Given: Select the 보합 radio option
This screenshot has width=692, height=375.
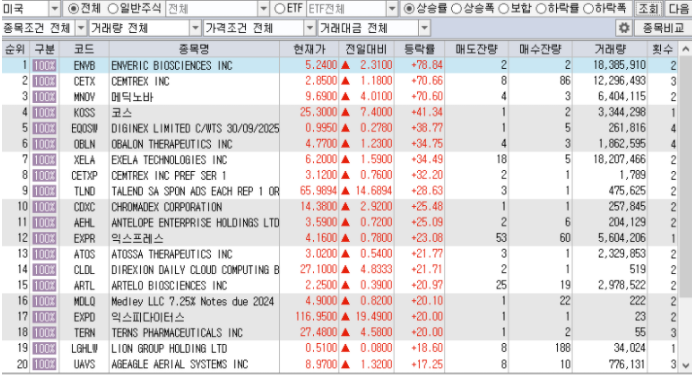Looking at the screenshot, I should [504, 8].
